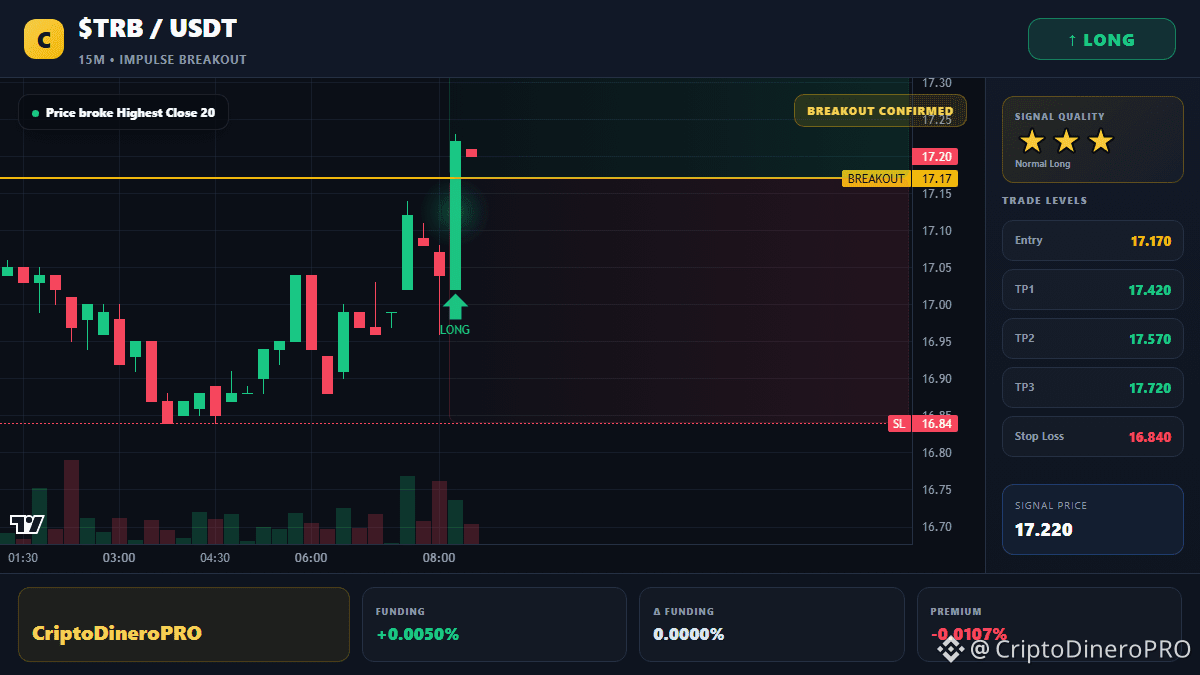Image resolution: width=1200 pixels, height=675 pixels.
Task: Click the 04:30 time axis label
Action: [215, 558]
